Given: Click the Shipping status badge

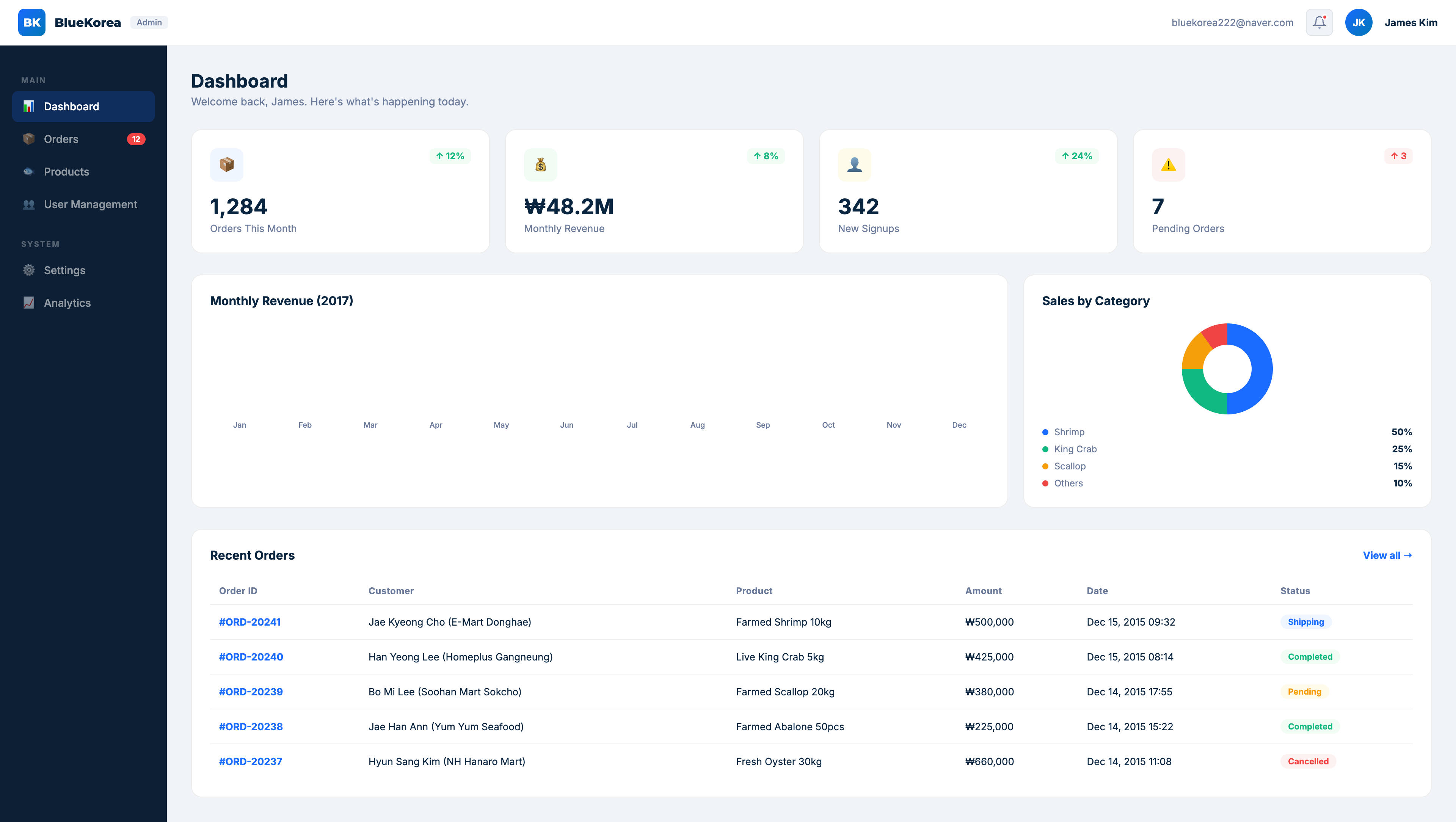Looking at the screenshot, I should [1305, 622].
